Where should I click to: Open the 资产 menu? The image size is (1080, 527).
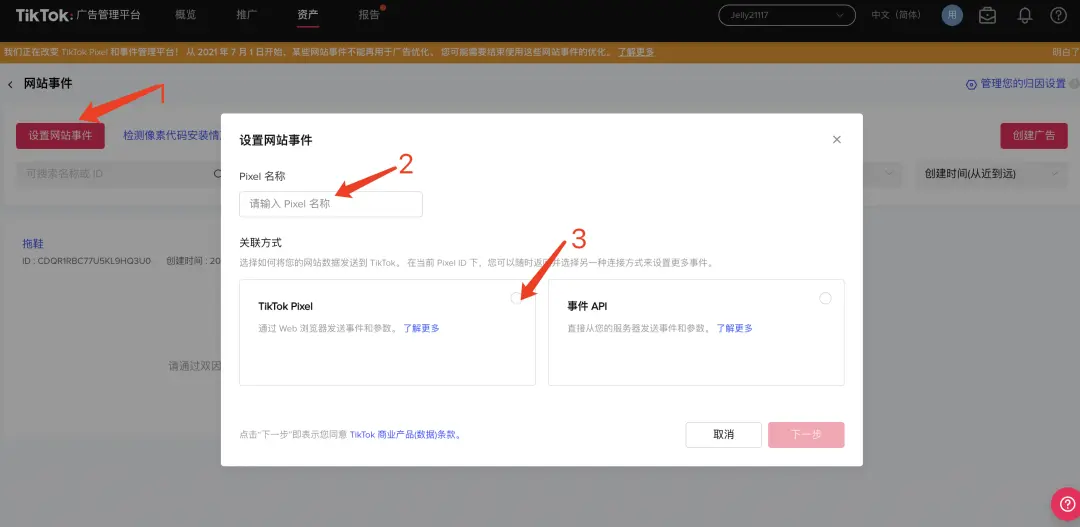click(x=308, y=14)
